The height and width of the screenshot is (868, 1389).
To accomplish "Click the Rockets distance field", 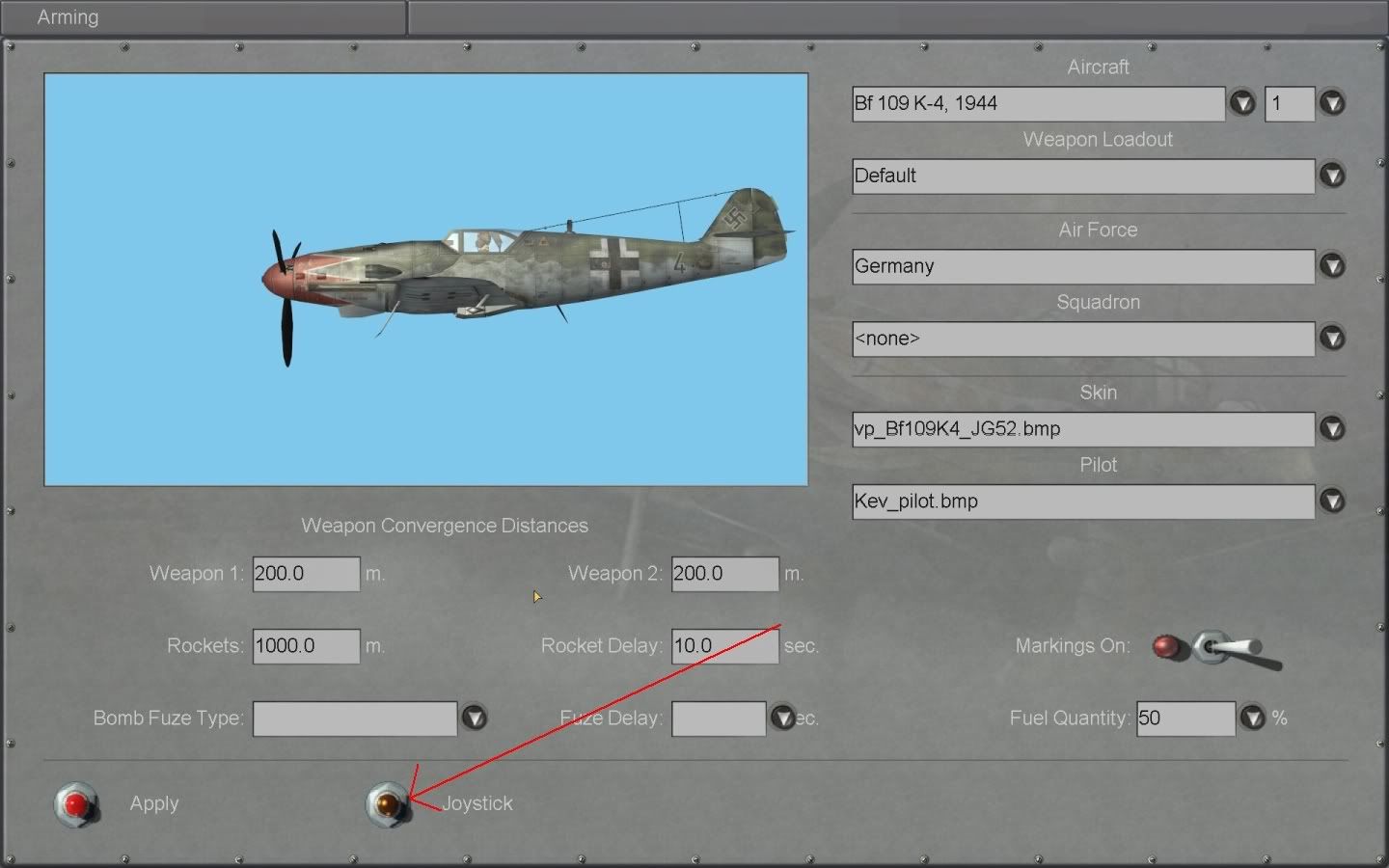I will click(307, 646).
